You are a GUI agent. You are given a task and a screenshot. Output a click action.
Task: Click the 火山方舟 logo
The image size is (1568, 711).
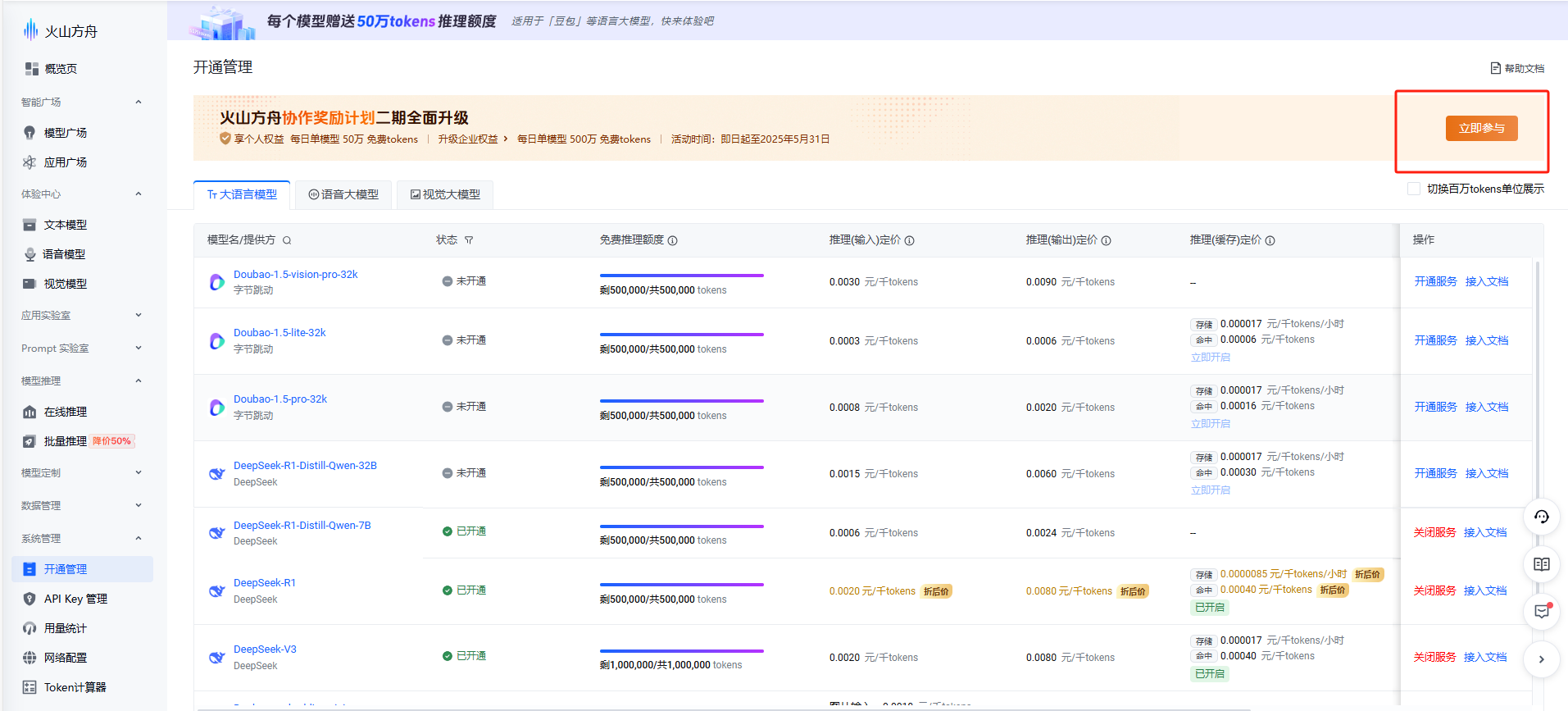(x=60, y=31)
